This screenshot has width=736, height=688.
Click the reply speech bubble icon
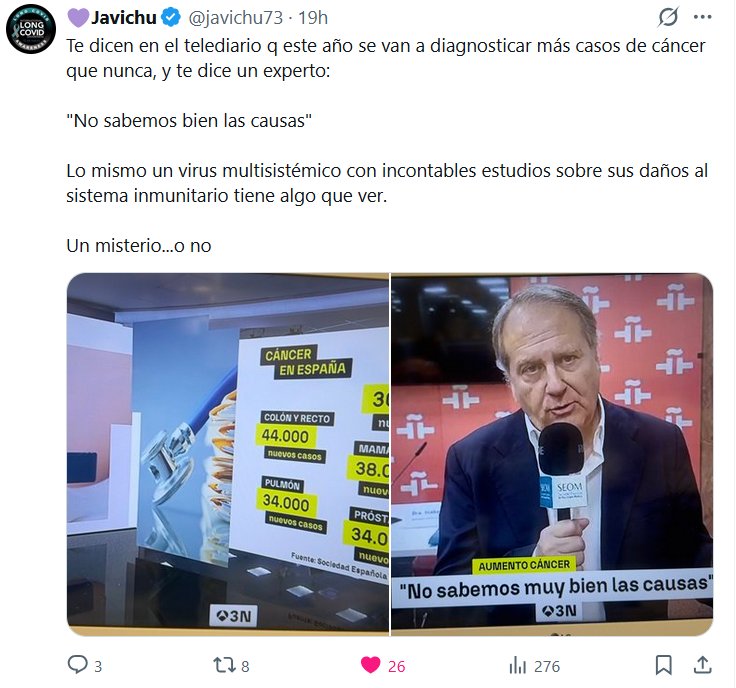77,665
